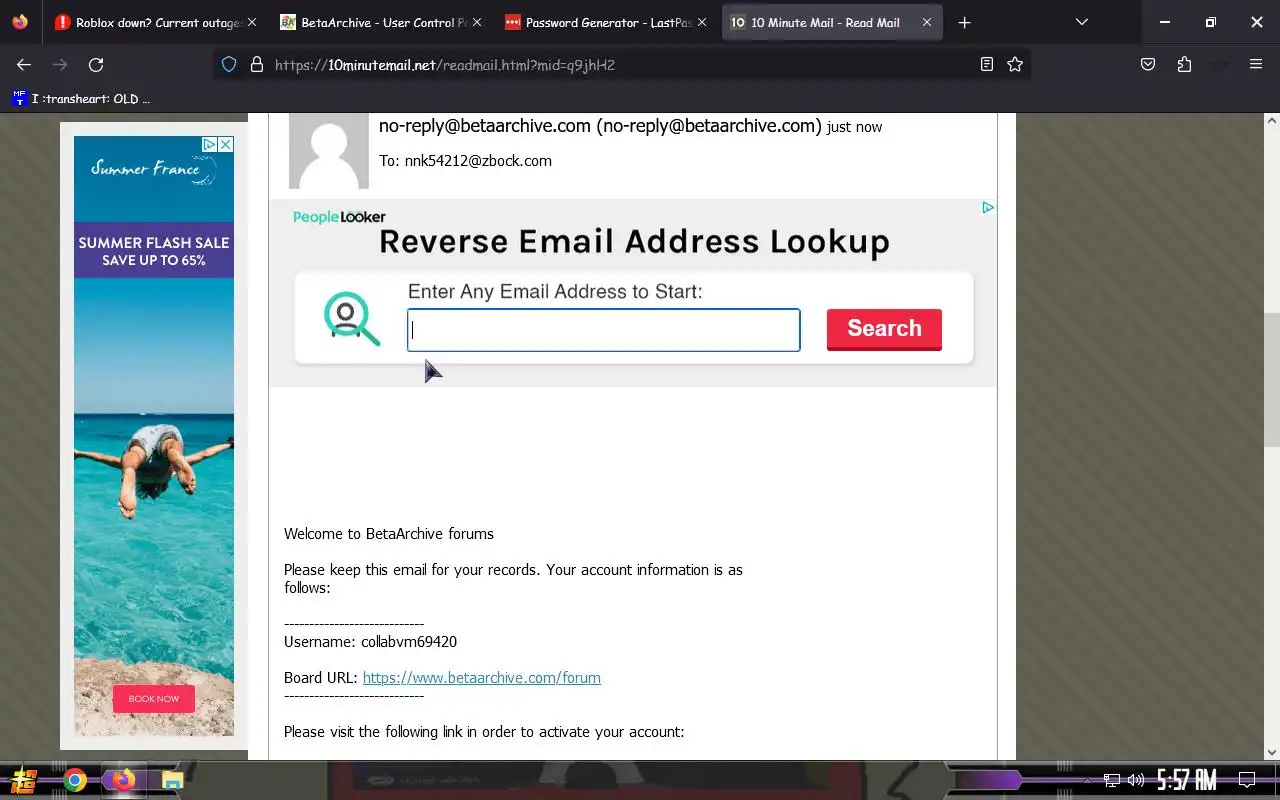Click the sender avatar placeholder image
The image size is (1280, 800).
(x=328, y=150)
